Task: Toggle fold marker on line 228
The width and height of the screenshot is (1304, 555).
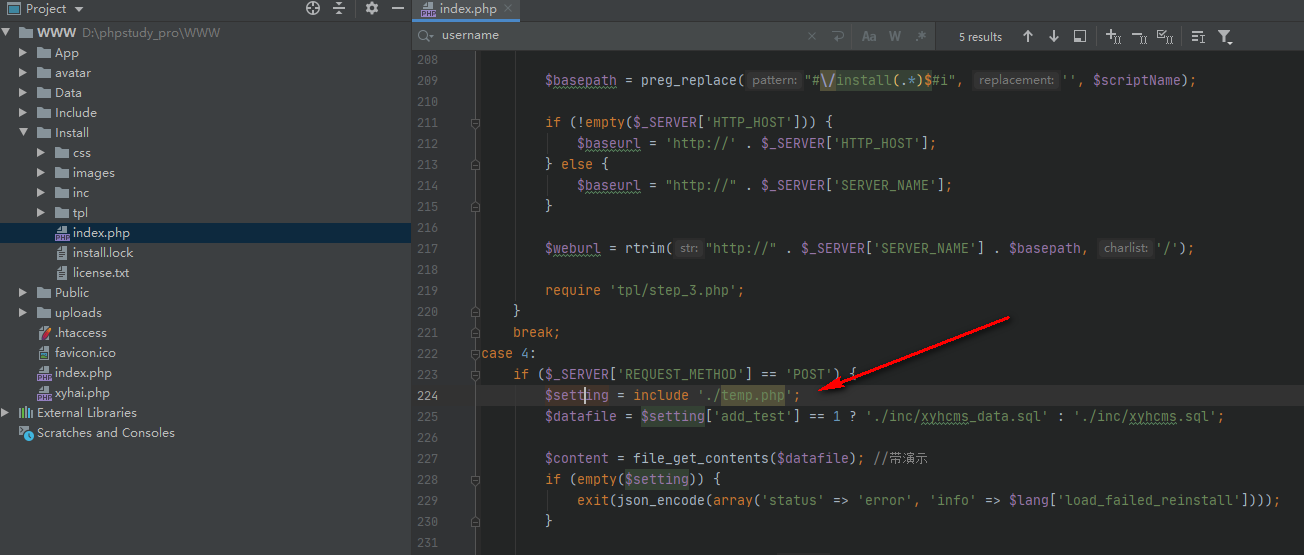Action: pos(475,479)
